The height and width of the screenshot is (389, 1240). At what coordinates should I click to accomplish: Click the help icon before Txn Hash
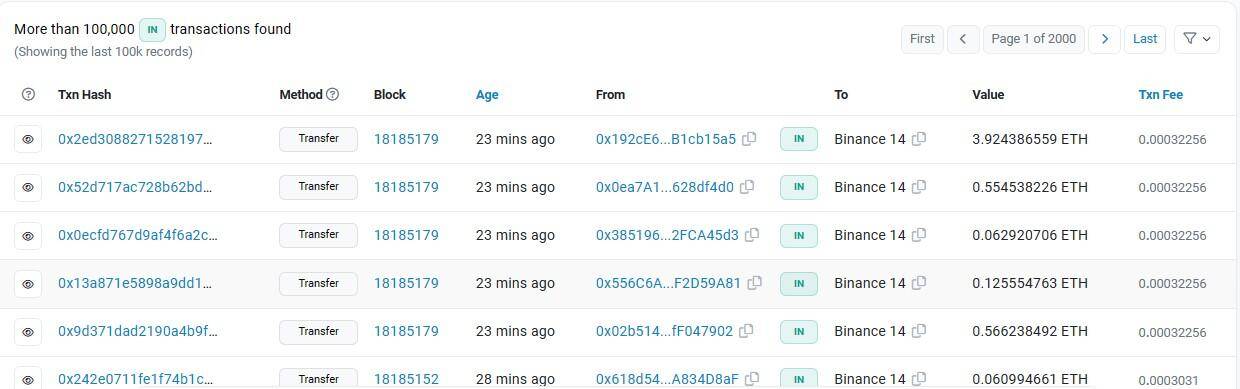point(28,94)
